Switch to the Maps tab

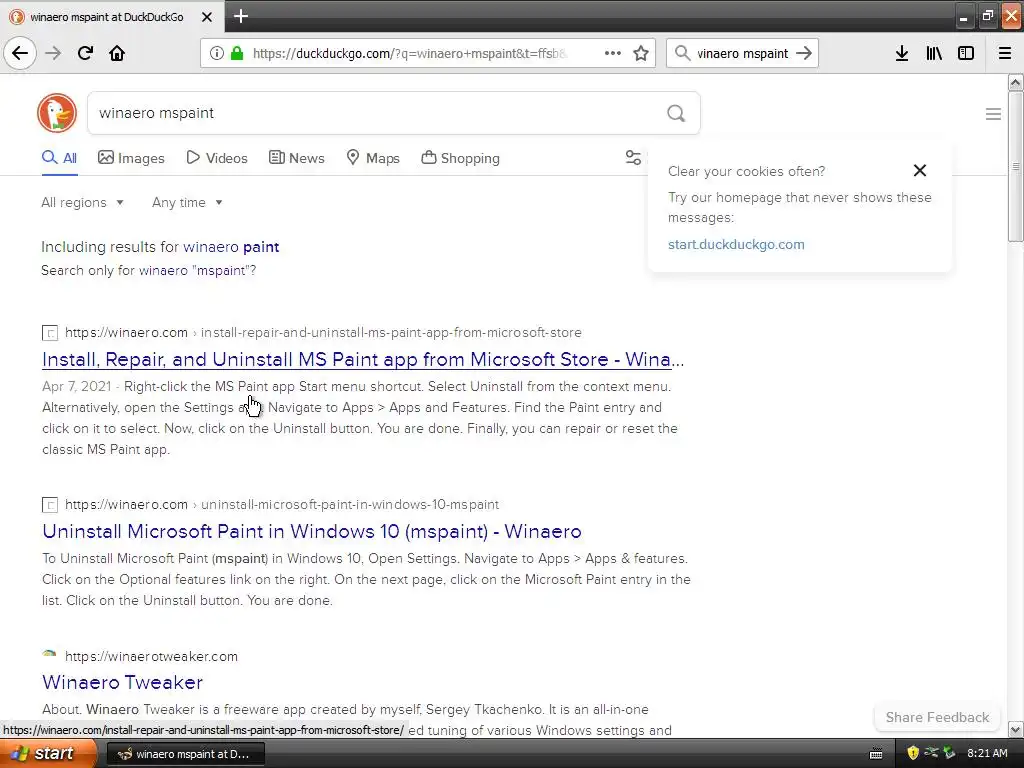pyautogui.click(x=373, y=158)
